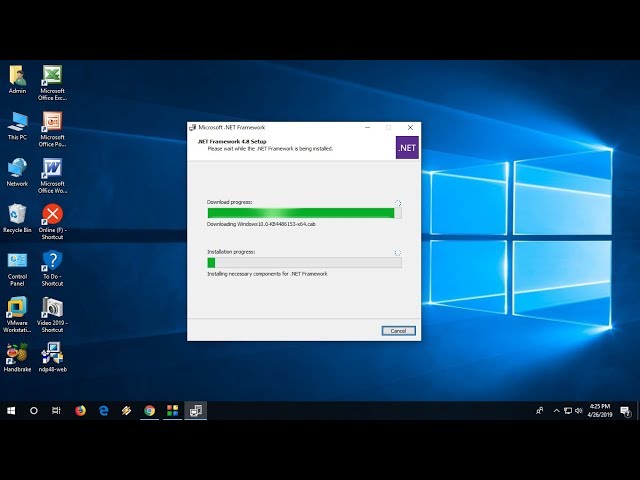Screen dimensions: 640x480
Task: Open the People icon in system tray
Action: tap(540, 411)
